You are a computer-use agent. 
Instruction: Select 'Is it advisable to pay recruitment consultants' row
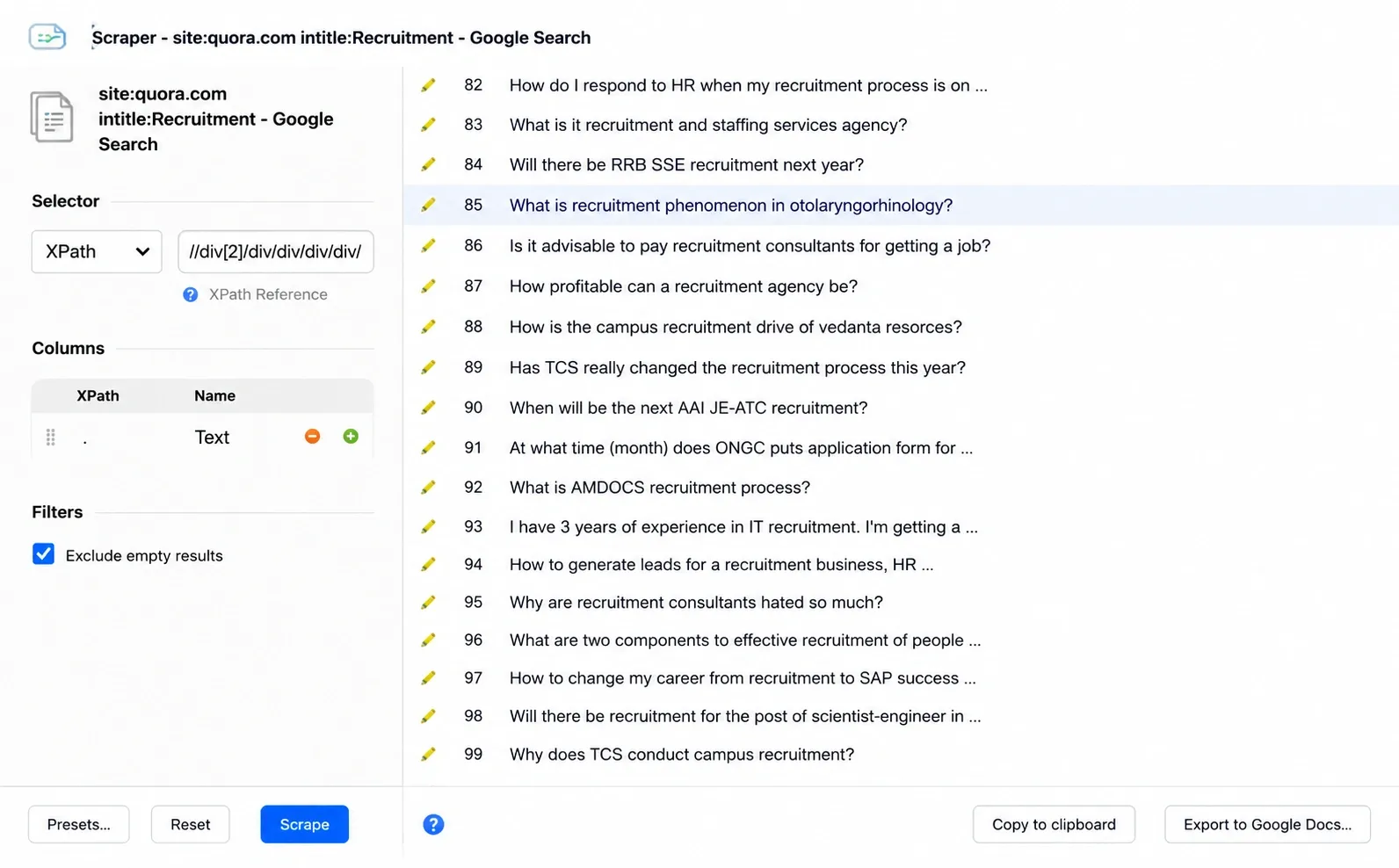(x=901, y=246)
